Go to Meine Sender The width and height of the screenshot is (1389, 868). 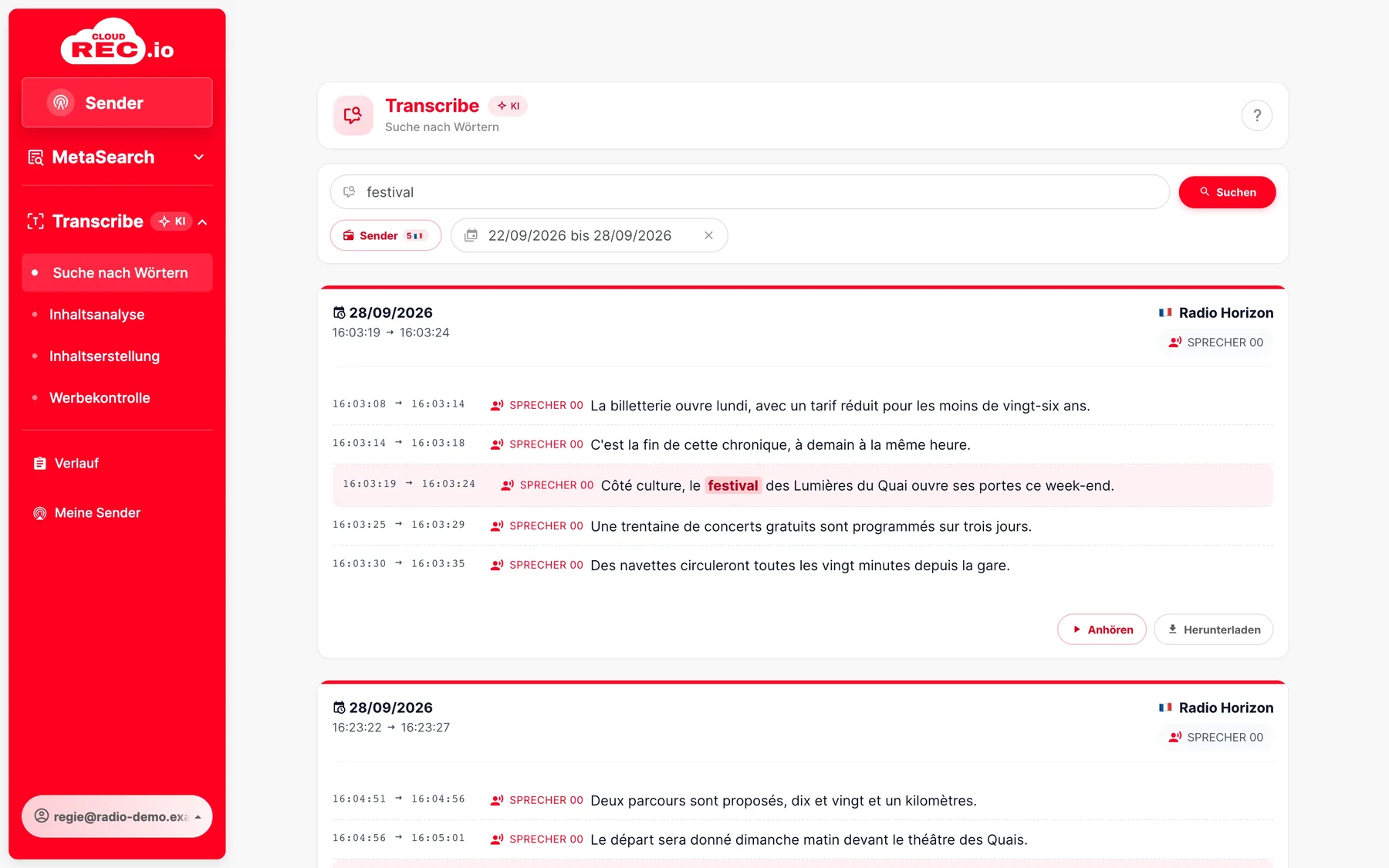tap(97, 513)
